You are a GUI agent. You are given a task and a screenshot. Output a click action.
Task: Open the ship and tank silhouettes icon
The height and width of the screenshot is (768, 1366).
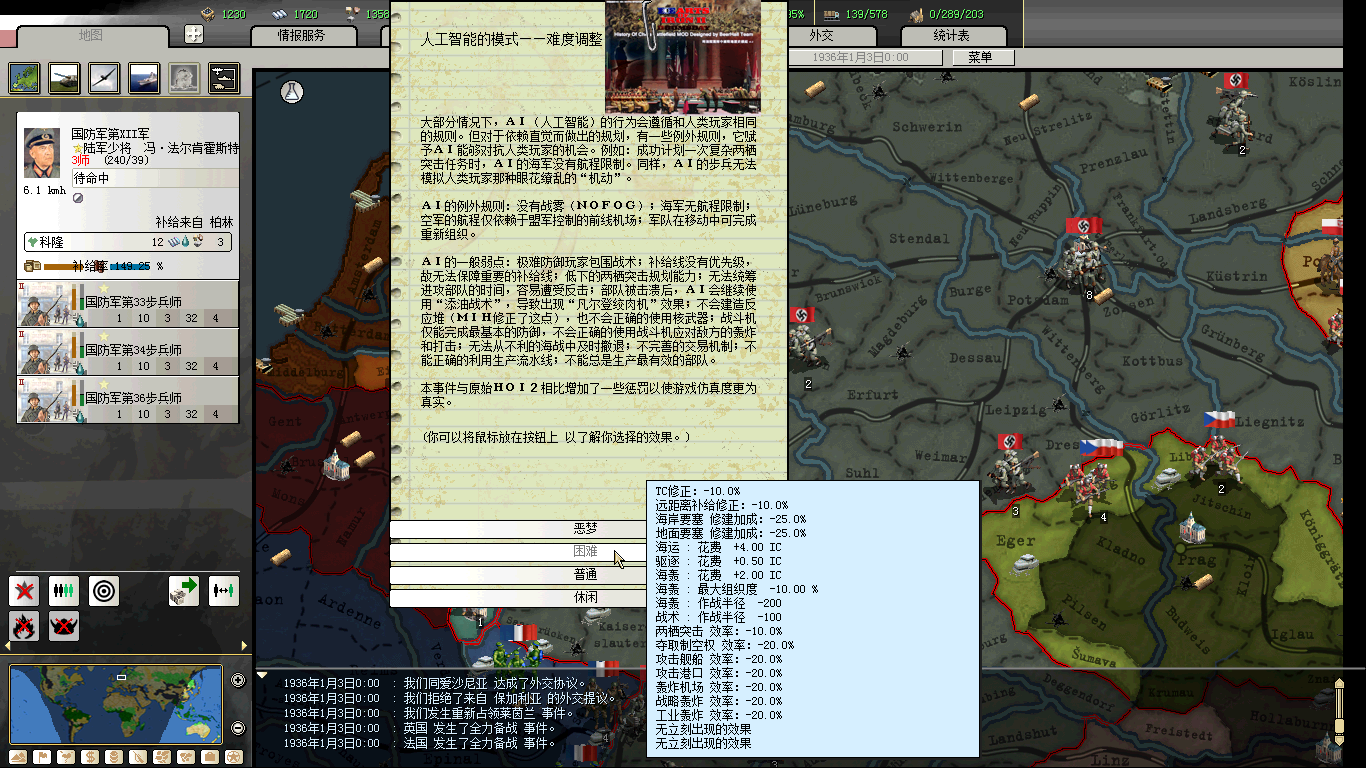pyautogui.click(x=223, y=77)
